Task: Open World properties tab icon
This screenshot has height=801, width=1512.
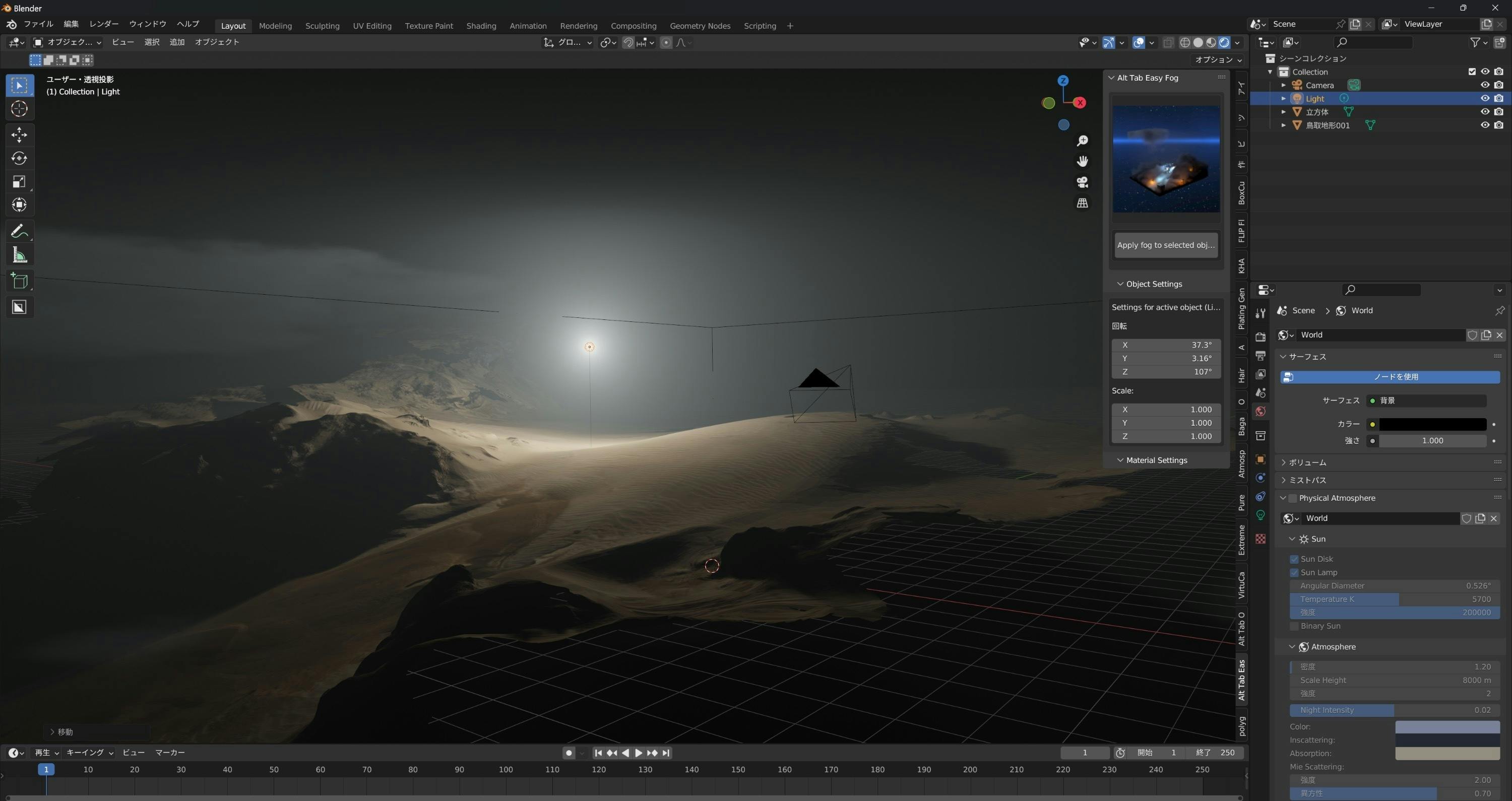Action: click(x=1260, y=412)
